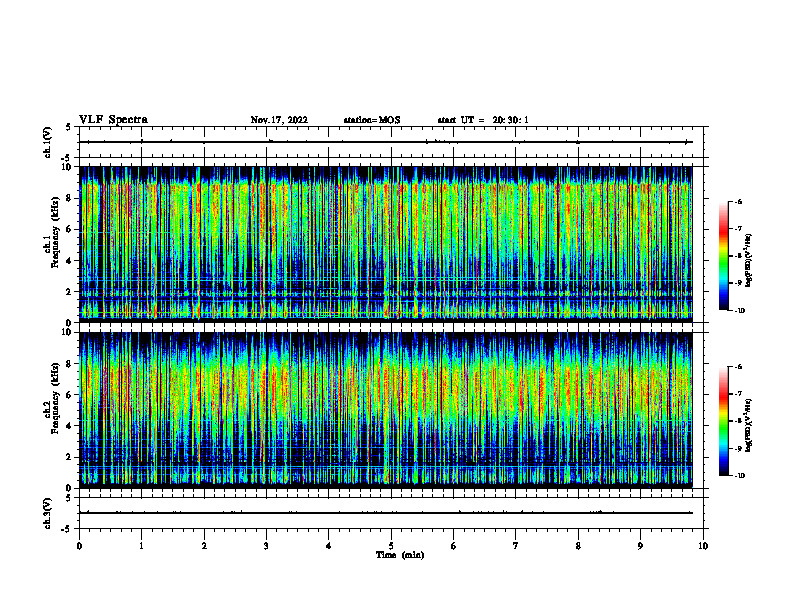Viewport: 792px width, 612px height.
Task: Click the ch.2 color bar '-6' tick label
Action: coord(738,367)
